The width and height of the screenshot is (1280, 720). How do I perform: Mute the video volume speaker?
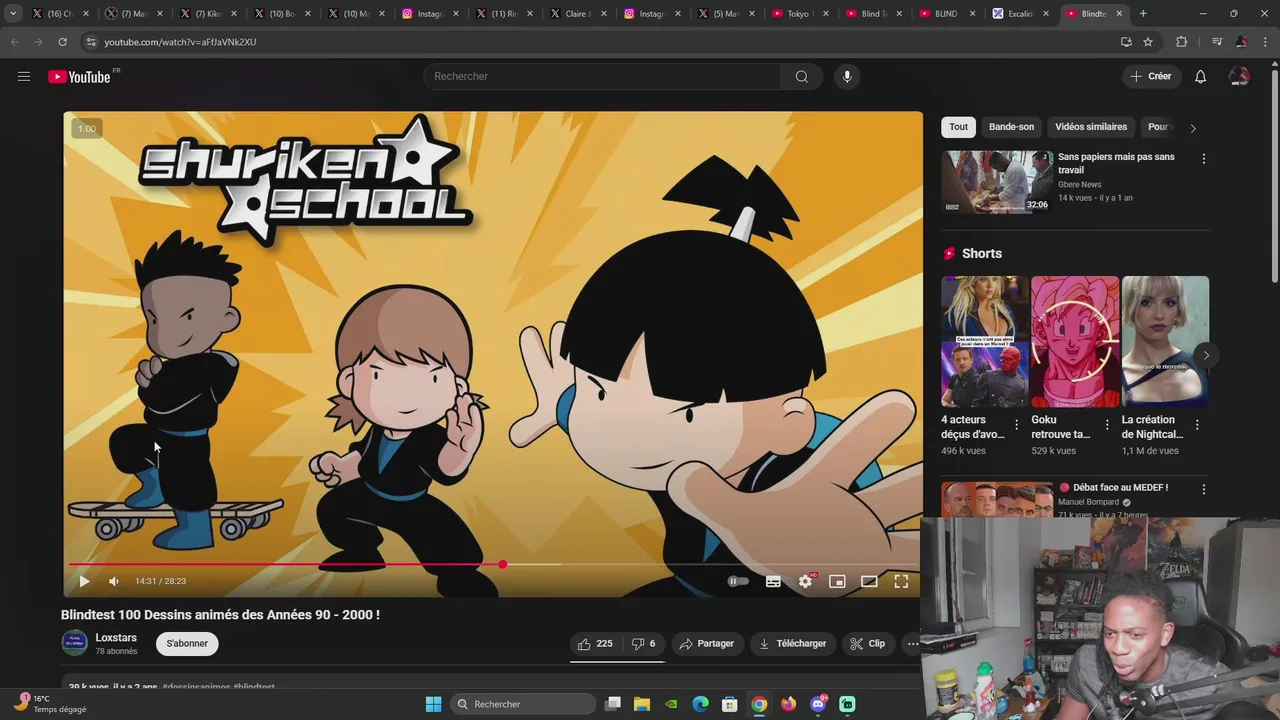coord(114,581)
